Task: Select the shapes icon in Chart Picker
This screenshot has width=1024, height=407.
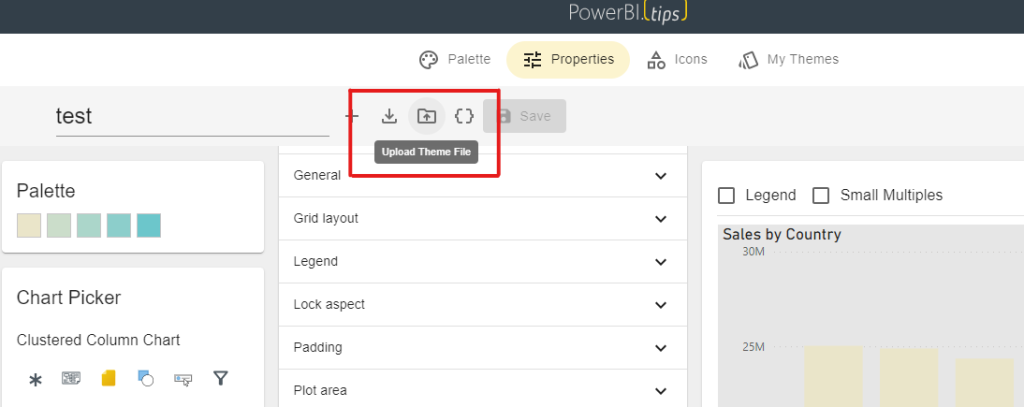Action: coord(146,378)
